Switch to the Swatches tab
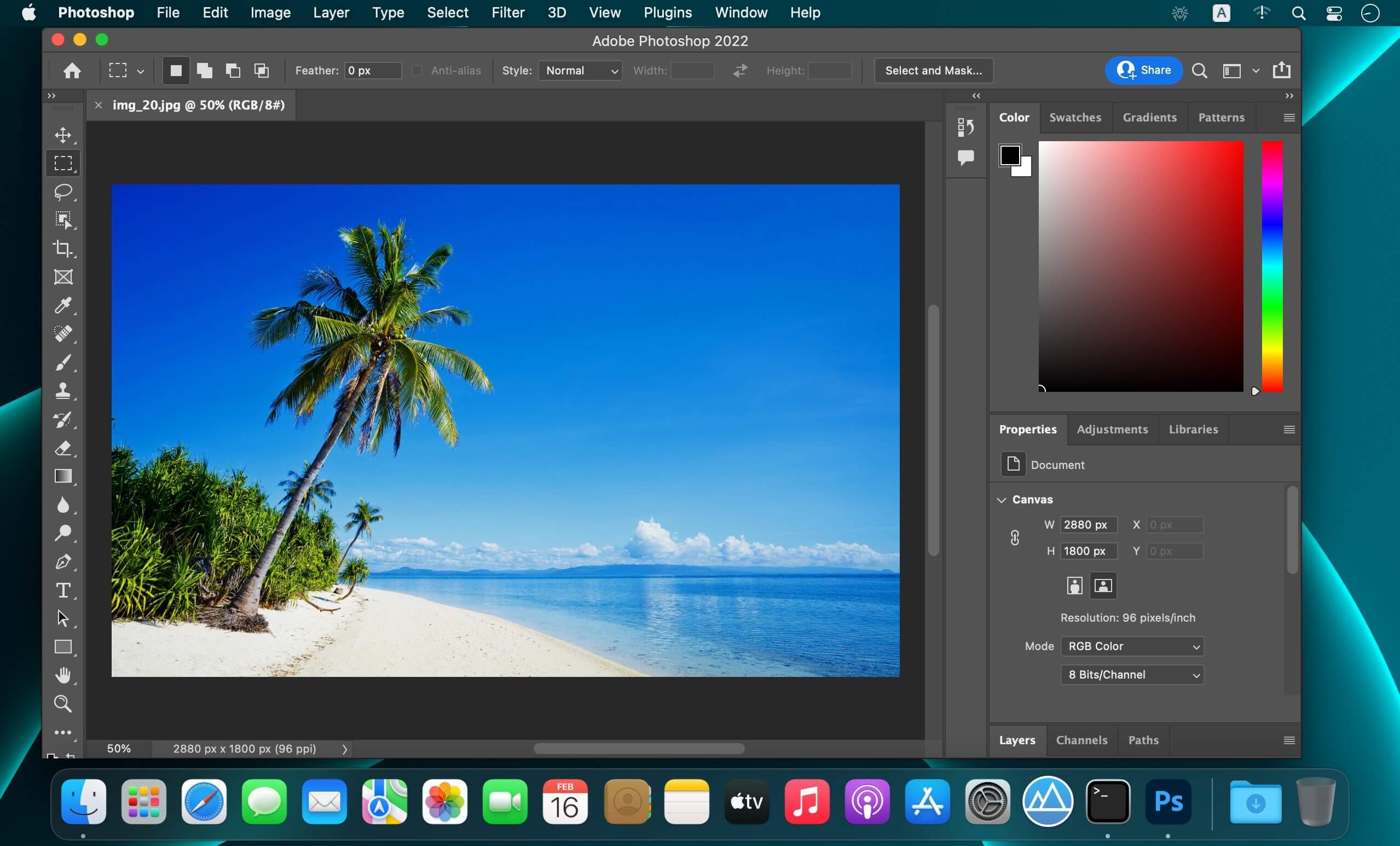This screenshot has height=846, width=1400. coord(1075,117)
